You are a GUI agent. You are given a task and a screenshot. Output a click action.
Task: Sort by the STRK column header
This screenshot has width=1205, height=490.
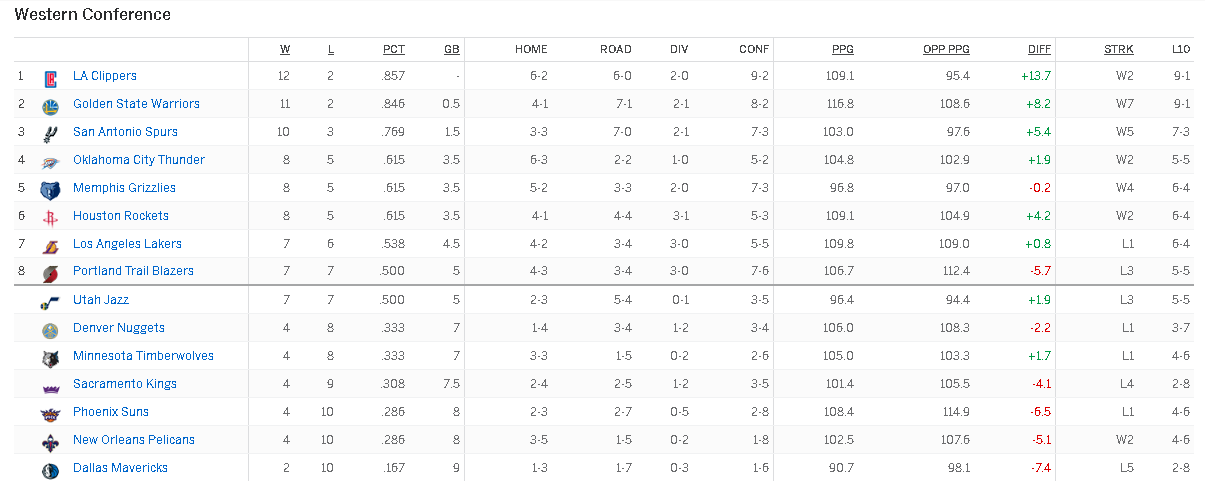click(1119, 49)
